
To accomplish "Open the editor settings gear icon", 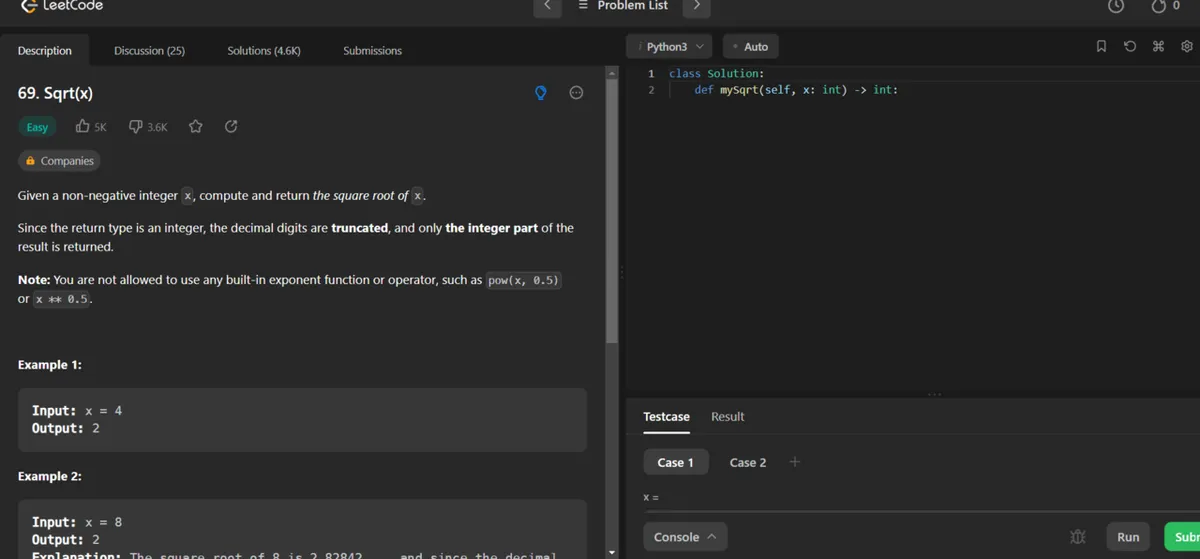I will point(1187,47).
